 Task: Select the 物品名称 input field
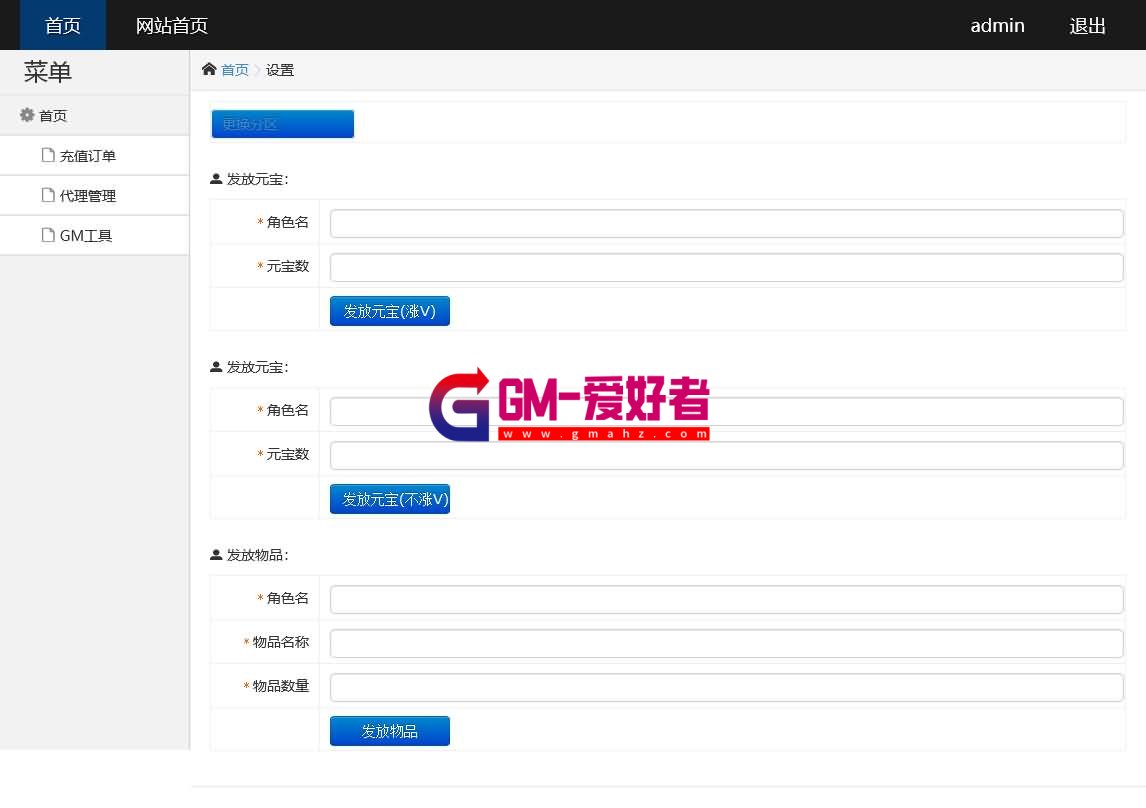coord(726,643)
